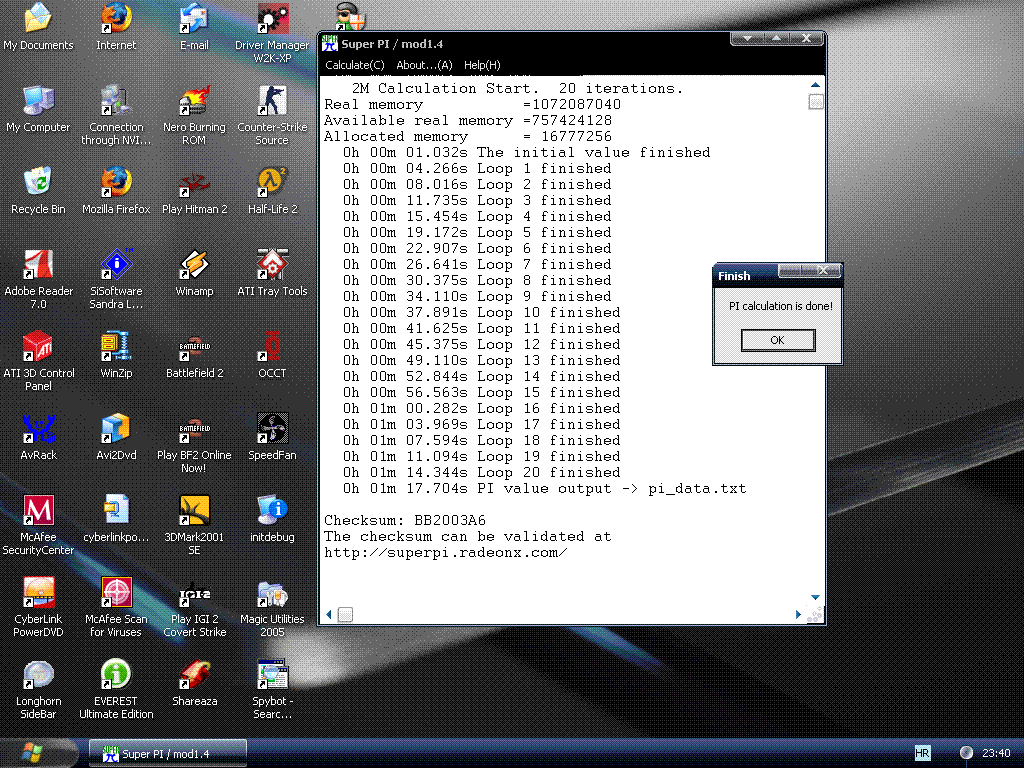Select the 3DMark2001 SE icon
Image resolution: width=1024 pixels, height=768 pixels.
[194, 513]
